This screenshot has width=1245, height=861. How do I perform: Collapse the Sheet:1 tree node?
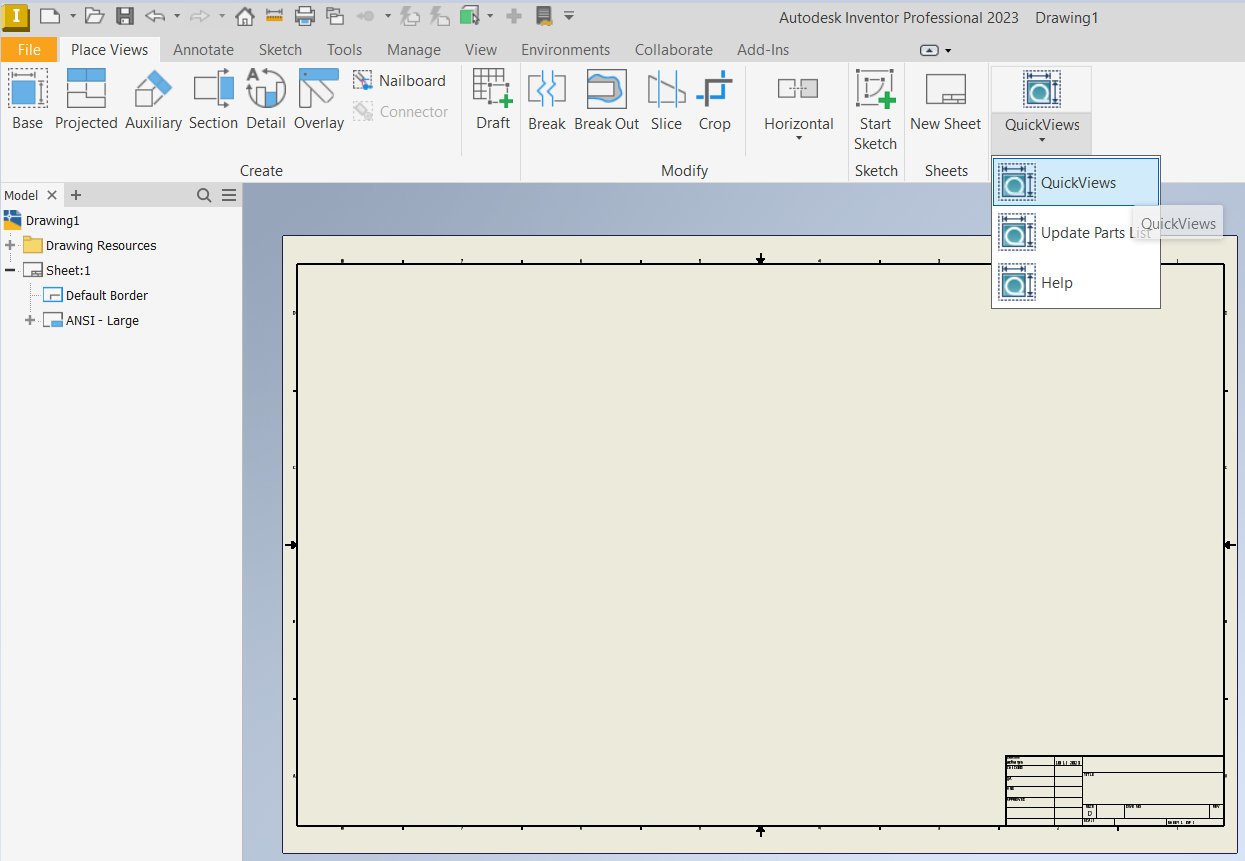coord(11,271)
